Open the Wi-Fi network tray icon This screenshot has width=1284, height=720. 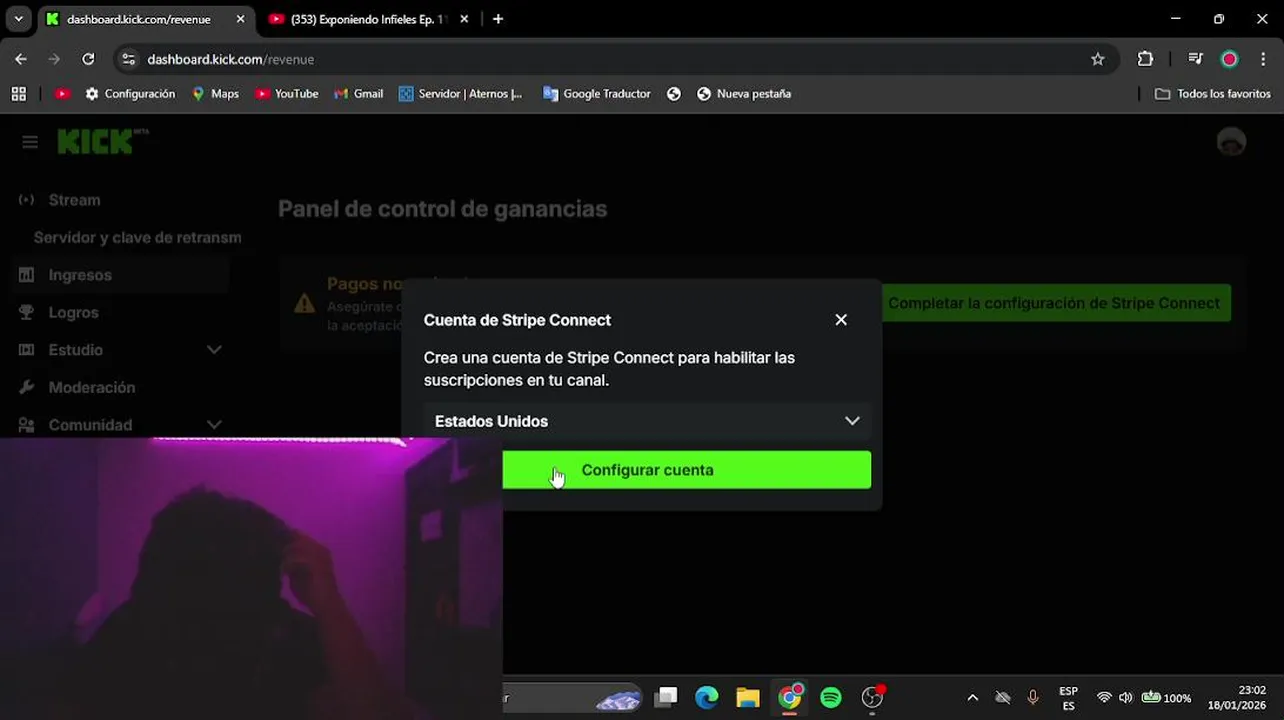tap(1104, 698)
